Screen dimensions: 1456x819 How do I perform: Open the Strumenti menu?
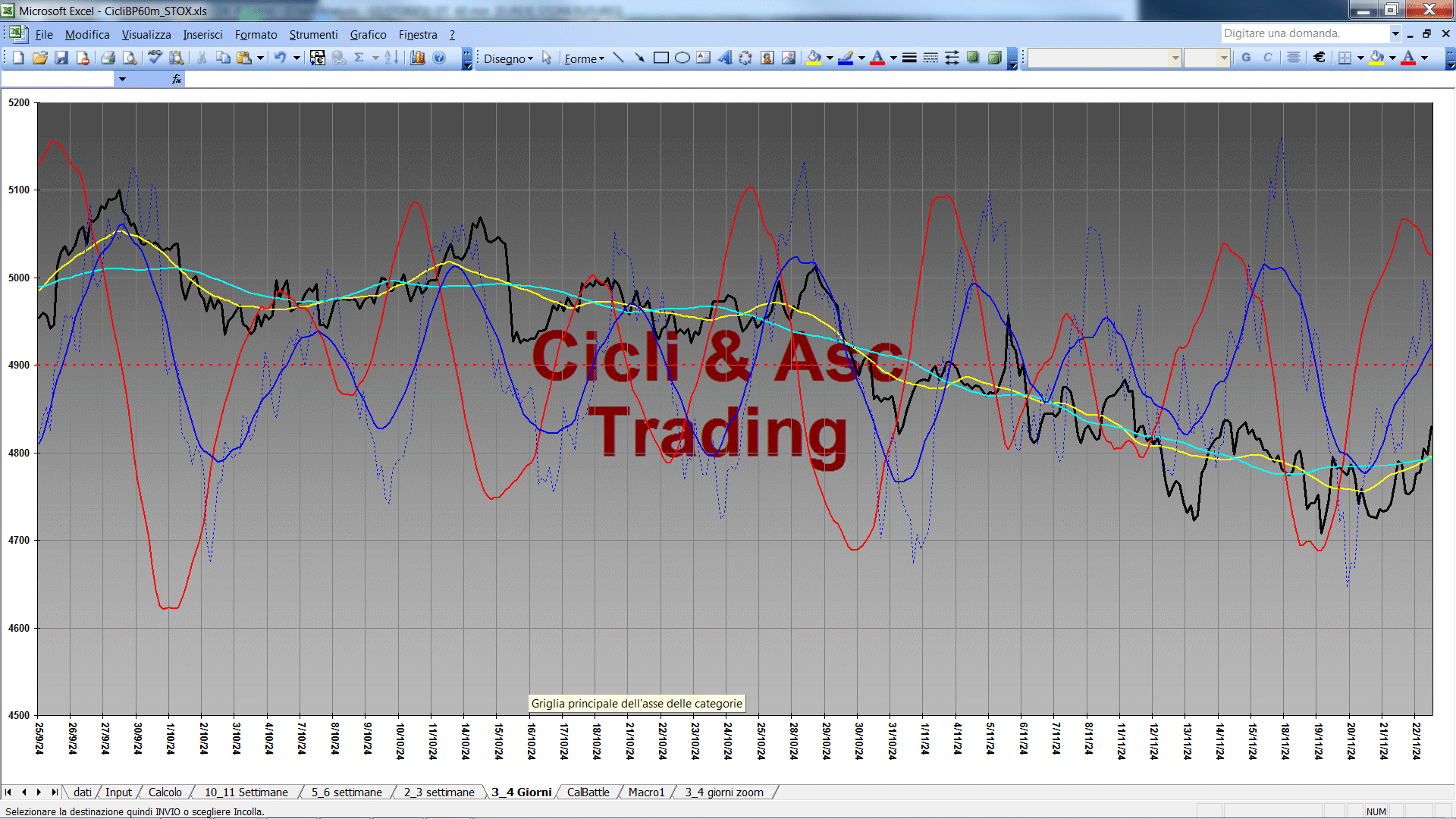click(x=313, y=35)
